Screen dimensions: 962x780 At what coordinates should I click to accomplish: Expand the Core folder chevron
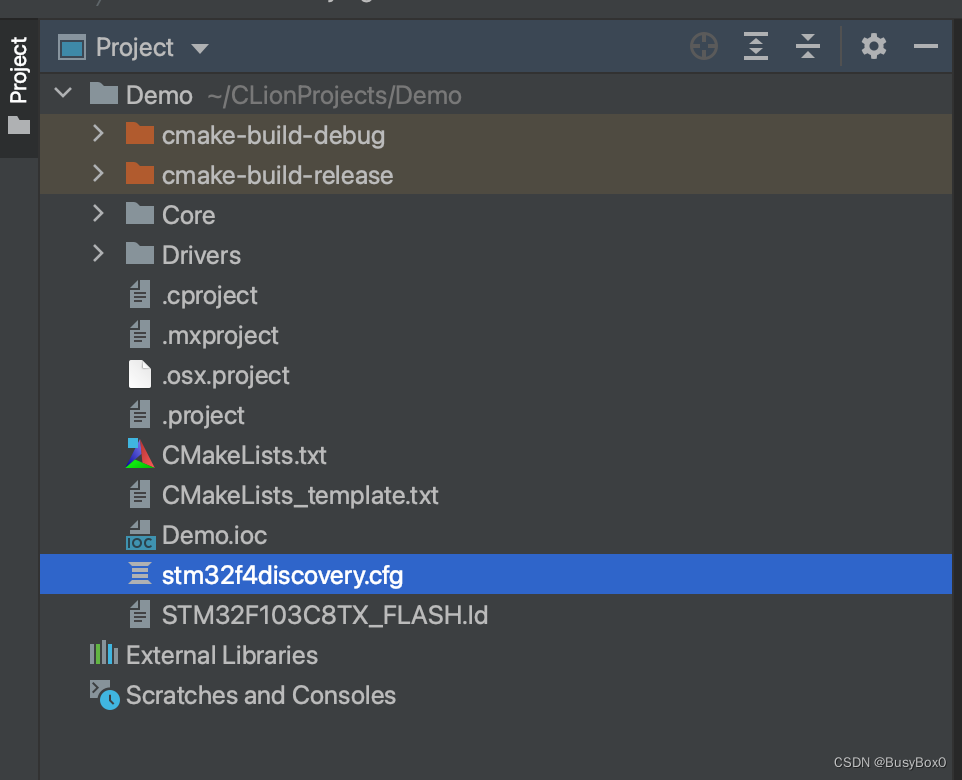[x=98, y=214]
